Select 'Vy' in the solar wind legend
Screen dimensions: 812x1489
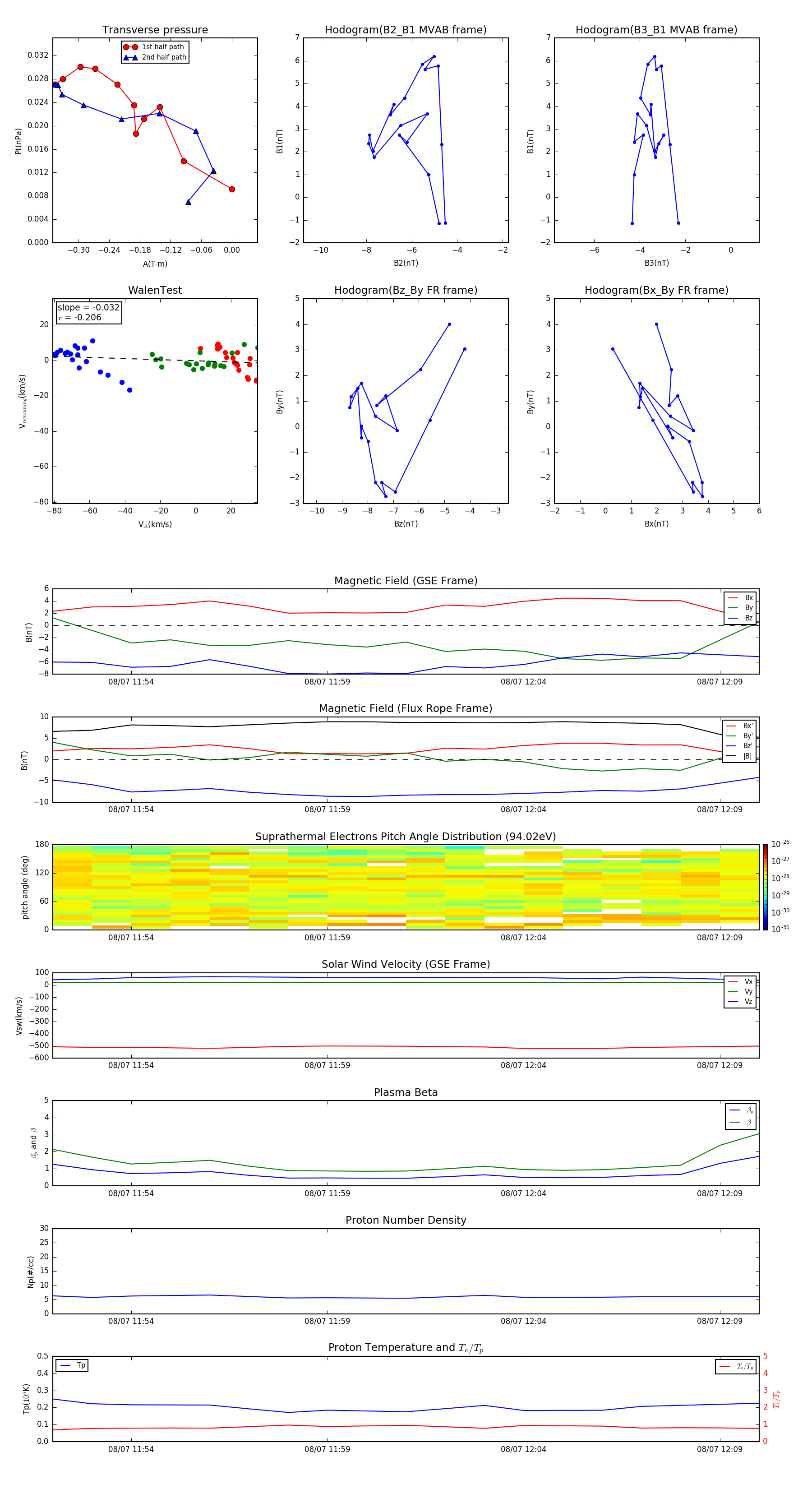[x=741, y=992]
